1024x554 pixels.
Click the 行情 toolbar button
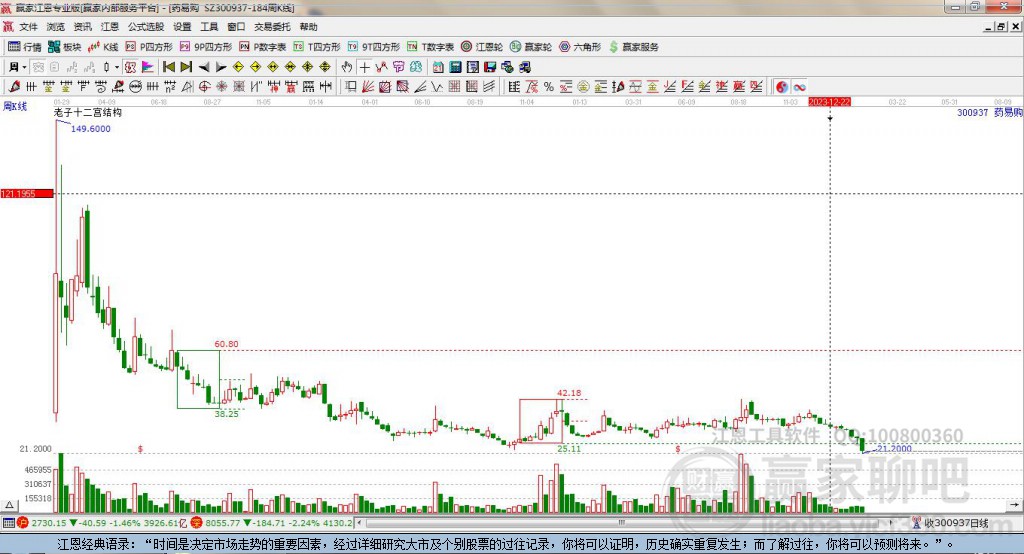[x=25, y=47]
